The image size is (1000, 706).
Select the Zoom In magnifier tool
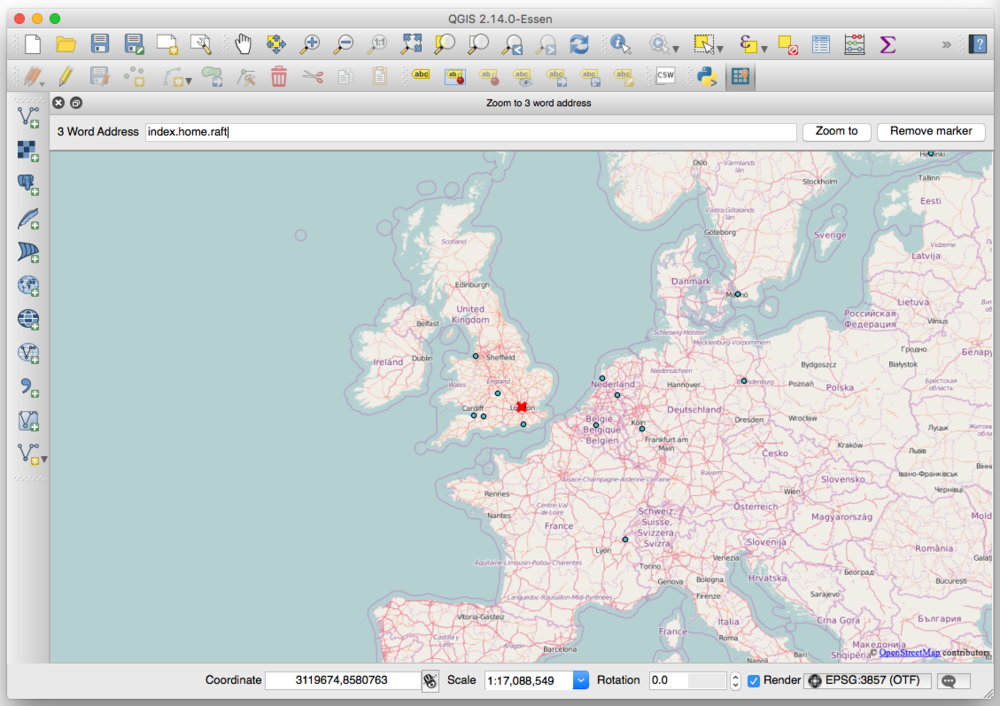(310, 44)
